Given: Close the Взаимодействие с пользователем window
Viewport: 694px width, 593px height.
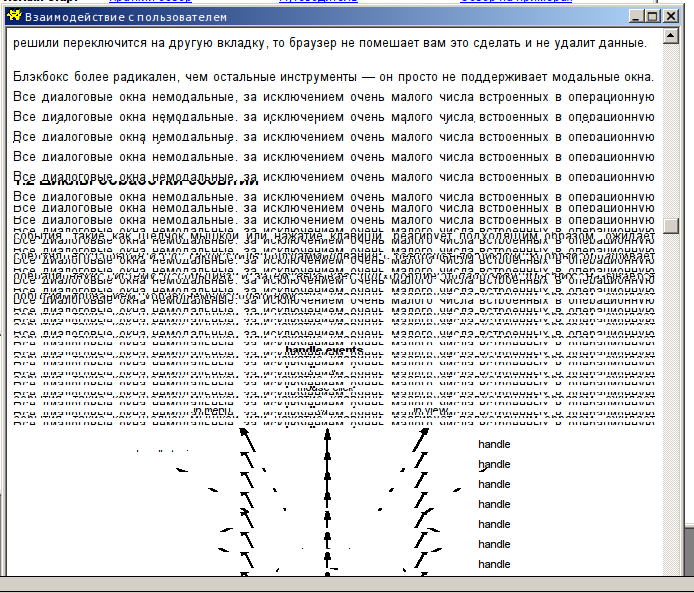Looking at the screenshot, I should (x=671, y=17).
